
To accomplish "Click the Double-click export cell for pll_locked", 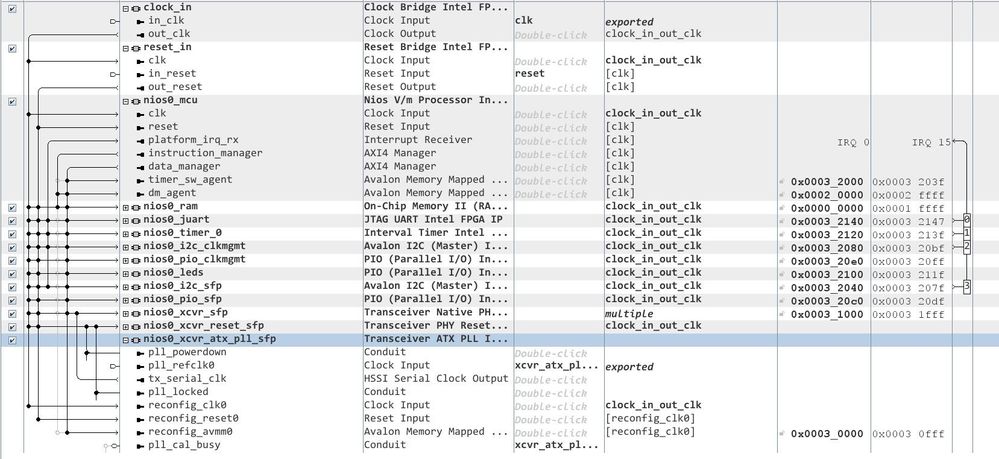I will (x=550, y=392).
